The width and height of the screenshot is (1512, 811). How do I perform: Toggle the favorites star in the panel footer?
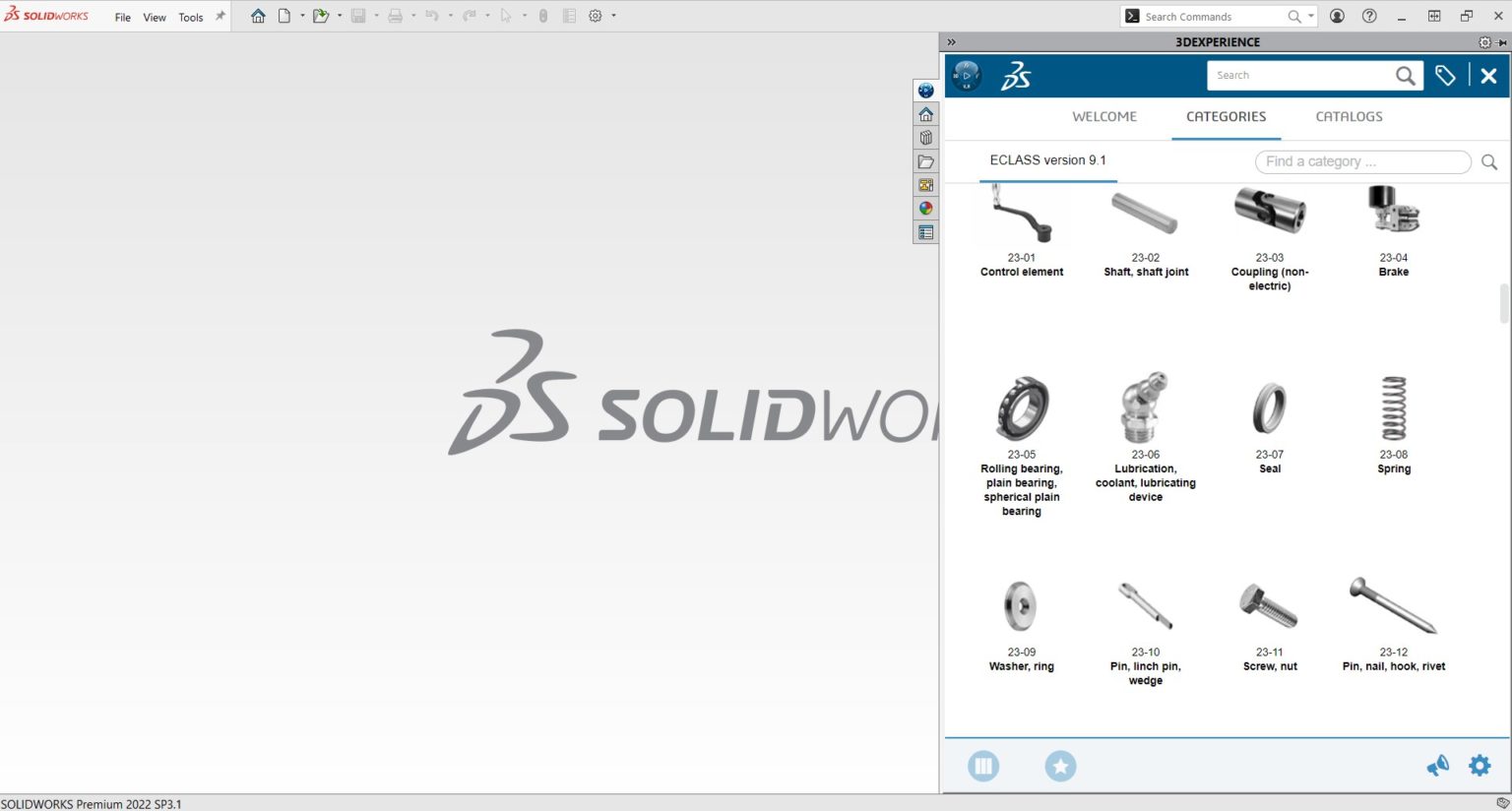tap(1060, 765)
